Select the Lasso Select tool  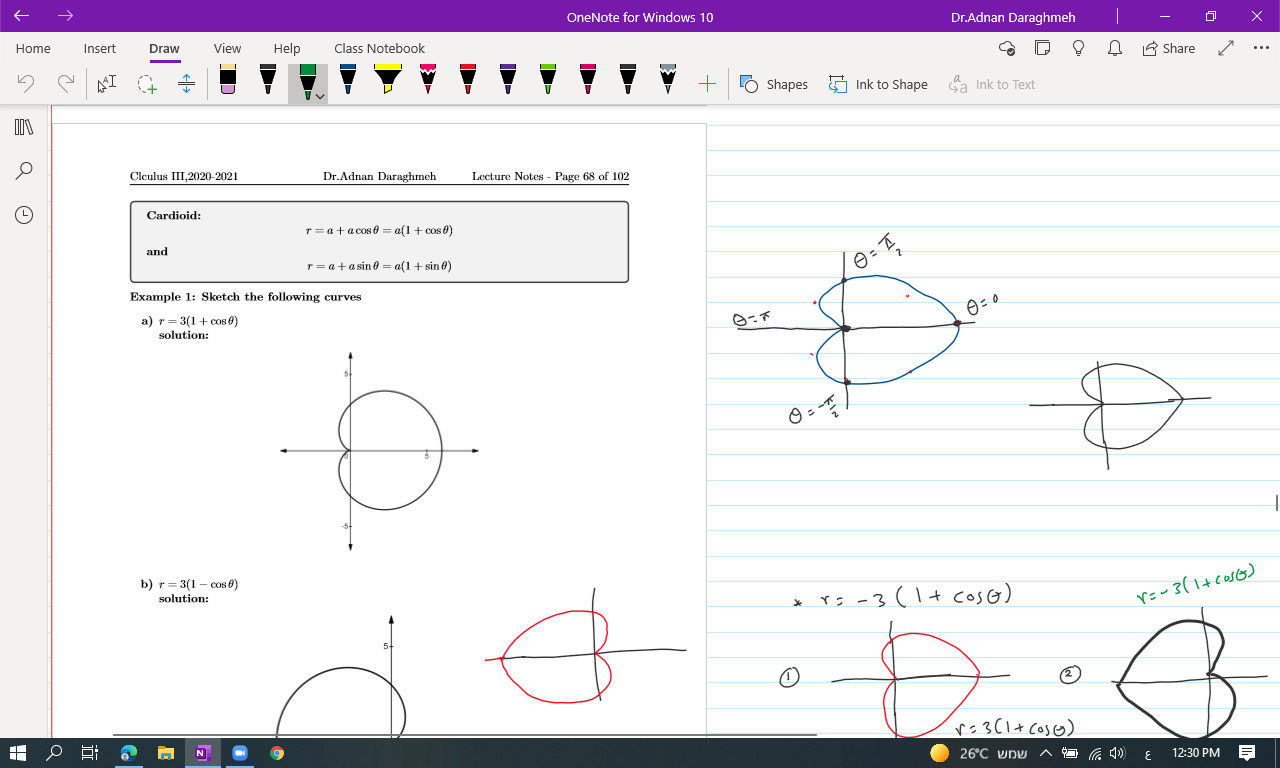click(147, 85)
